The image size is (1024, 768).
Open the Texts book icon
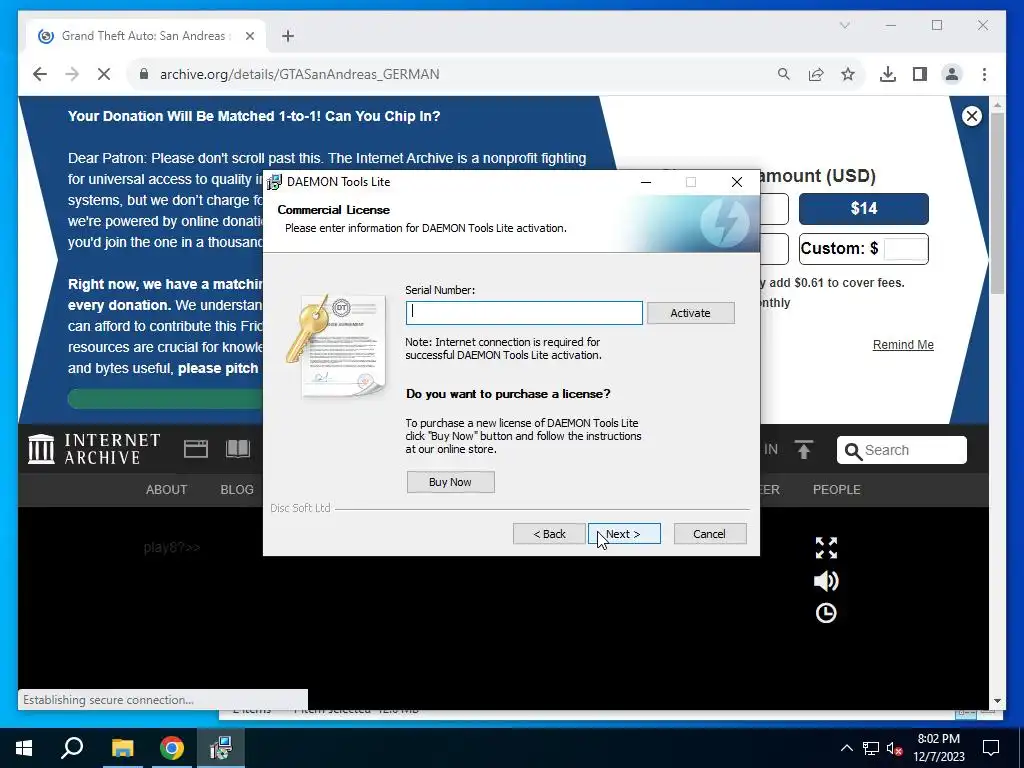(238, 449)
